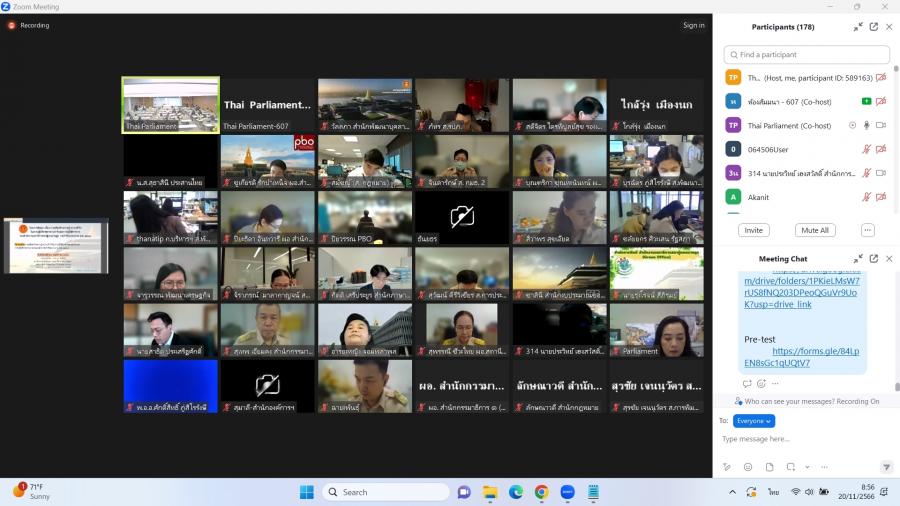The image size is (900, 506).
Task: Open the 'Everyone' recipient dropdown
Action: click(x=754, y=421)
